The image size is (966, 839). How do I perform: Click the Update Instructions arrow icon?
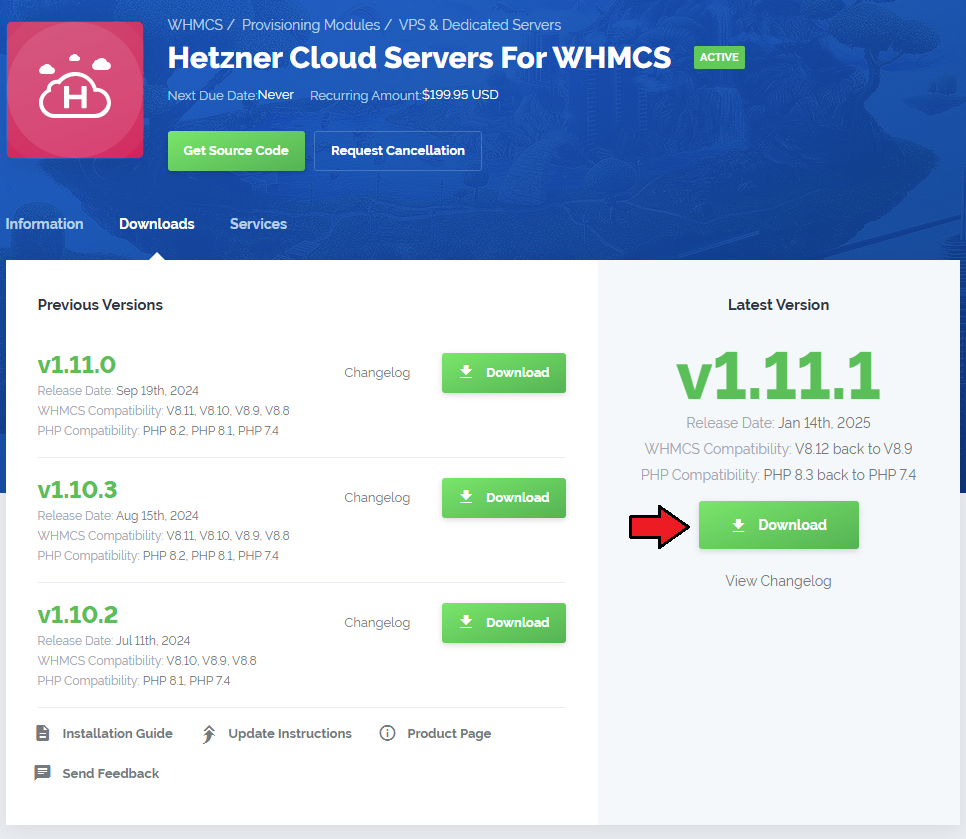pos(209,734)
